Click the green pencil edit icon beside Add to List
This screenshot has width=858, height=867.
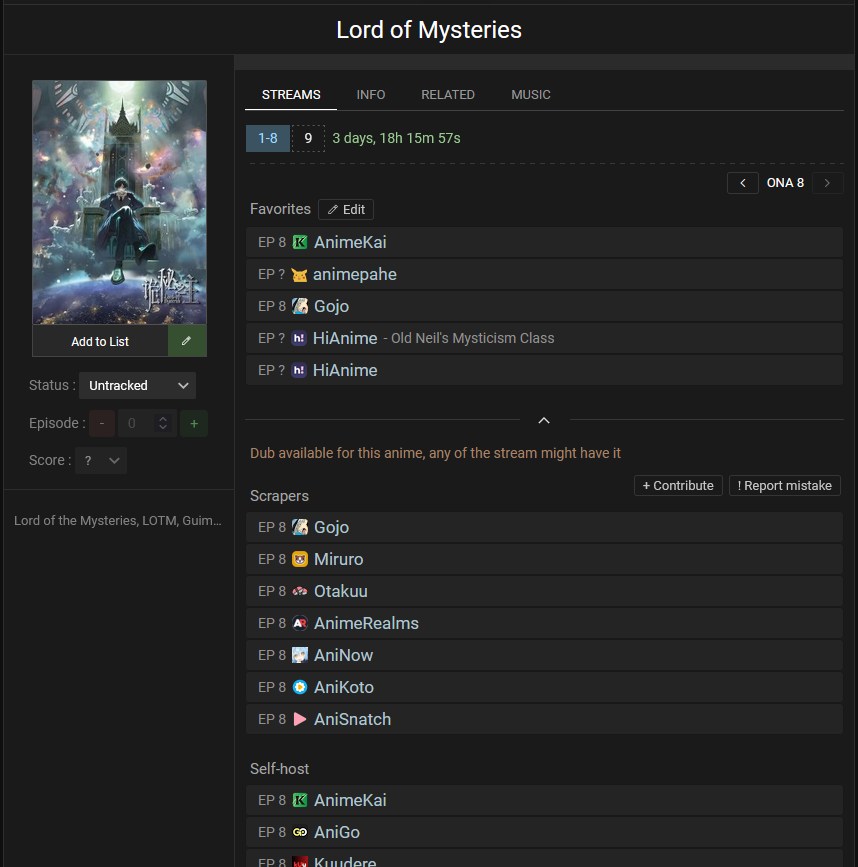pos(187,341)
